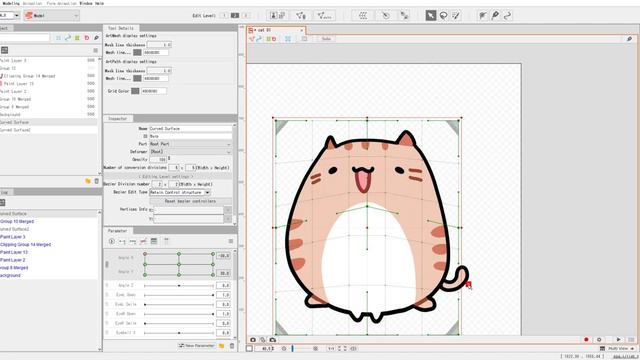Set Edit Level to 1
The width and height of the screenshot is (640, 360).
pos(224,16)
